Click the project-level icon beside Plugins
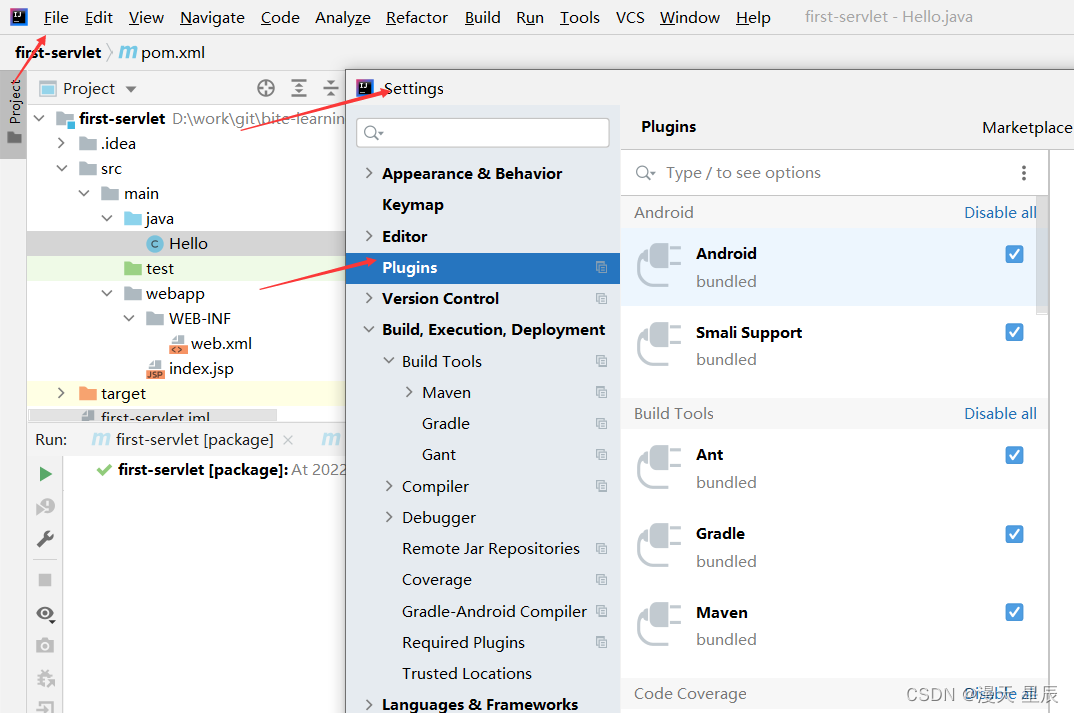Viewport: 1074px width, 713px height. pyautogui.click(x=601, y=267)
